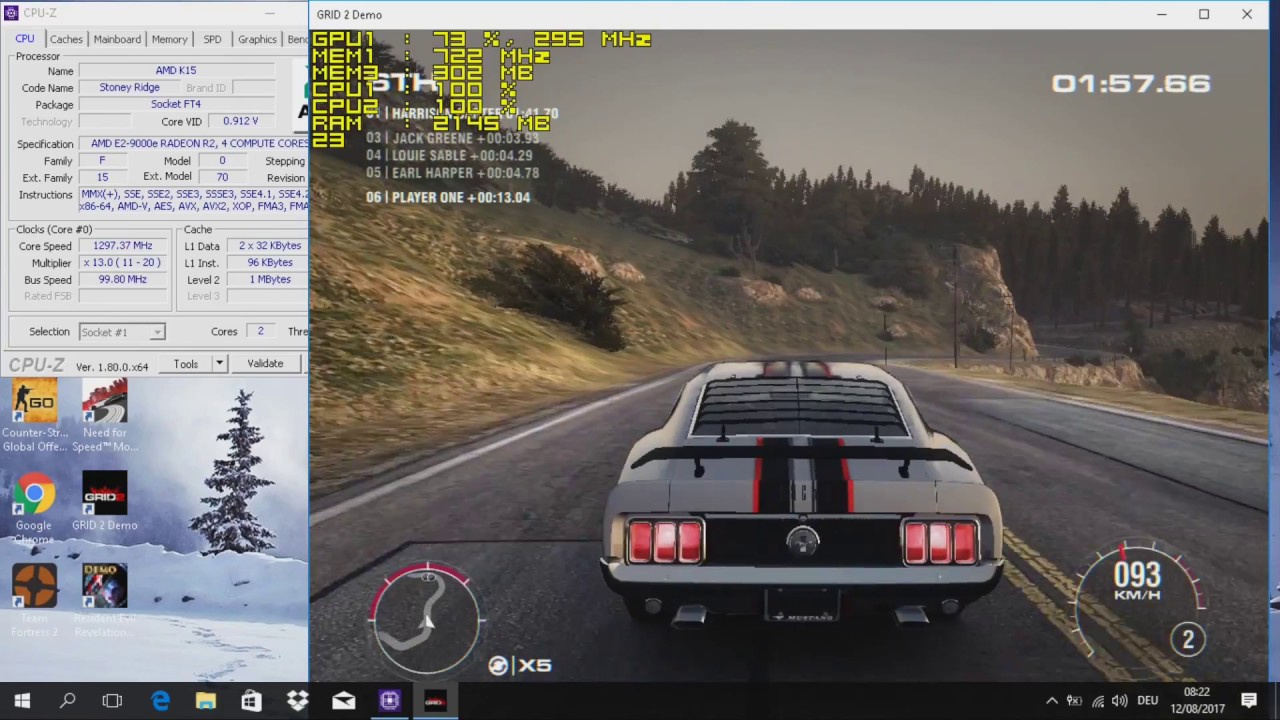Select the CPU tab in CPU-Z
1280x720 pixels.
click(25, 38)
